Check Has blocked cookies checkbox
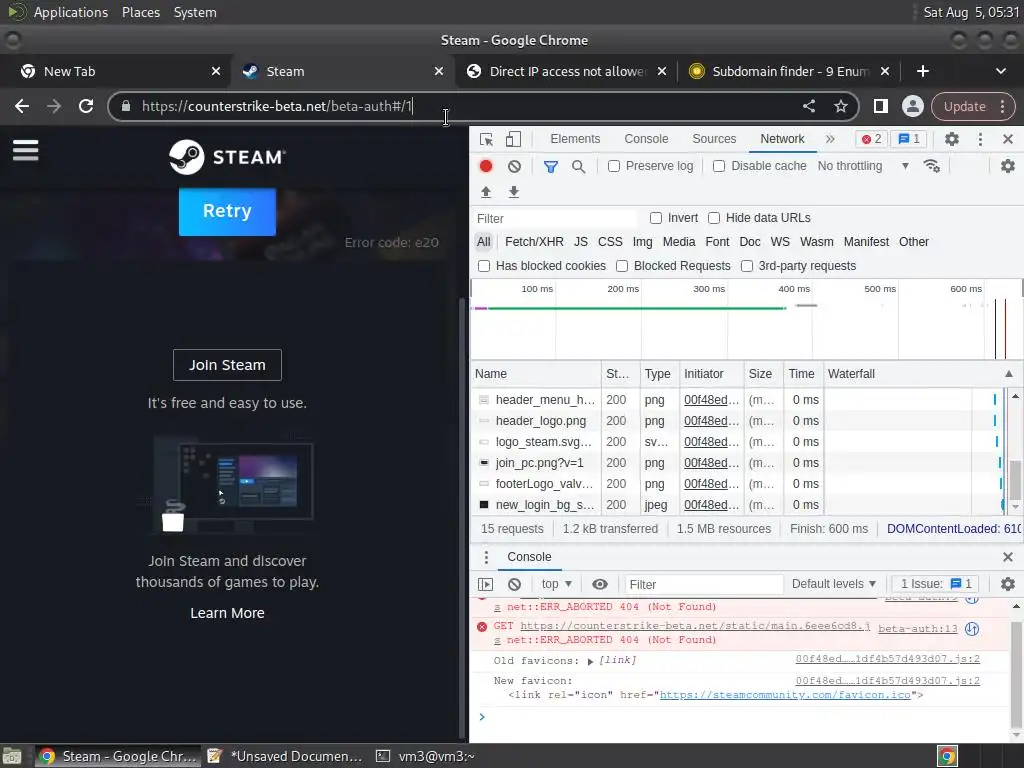The height and width of the screenshot is (768, 1024). pyautogui.click(x=484, y=266)
